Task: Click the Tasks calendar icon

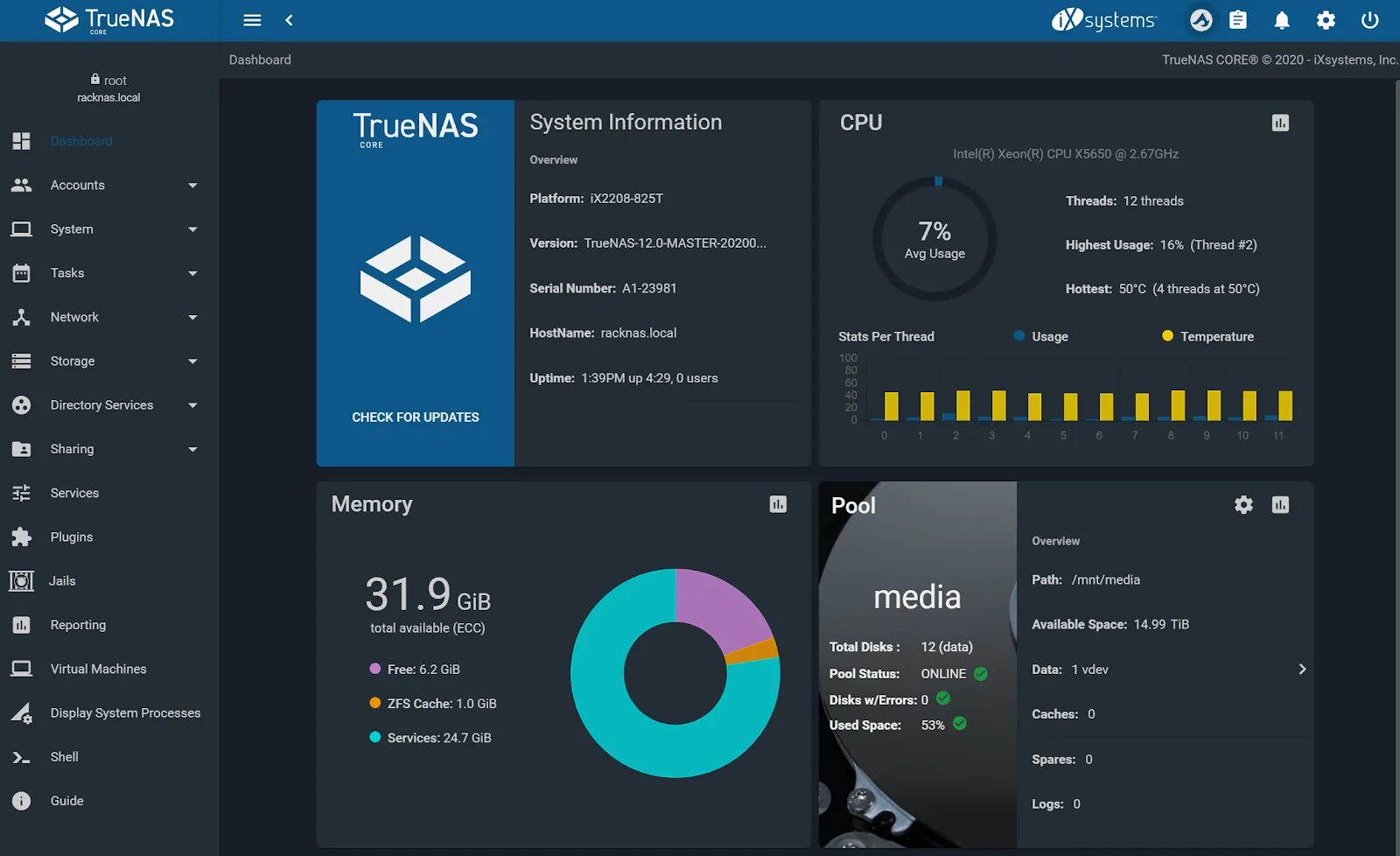Action: pyautogui.click(x=22, y=273)
